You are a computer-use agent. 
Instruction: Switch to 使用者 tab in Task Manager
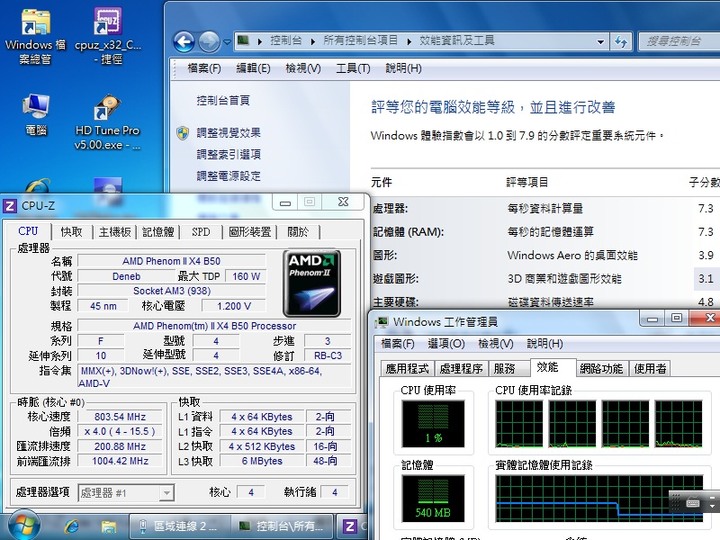pyautogui.click(x=650, y=369)
